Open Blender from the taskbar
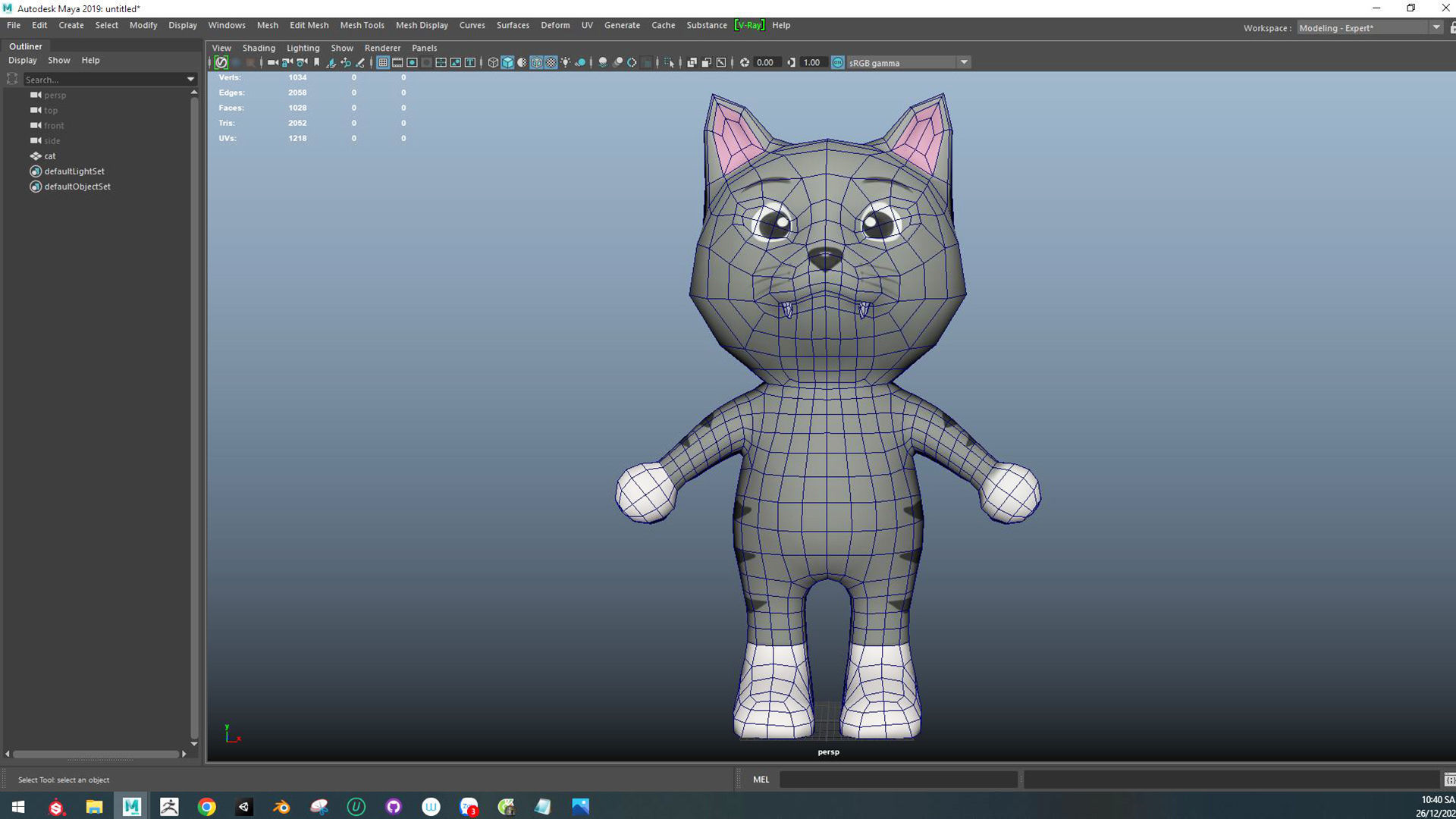 coord(281,806)
